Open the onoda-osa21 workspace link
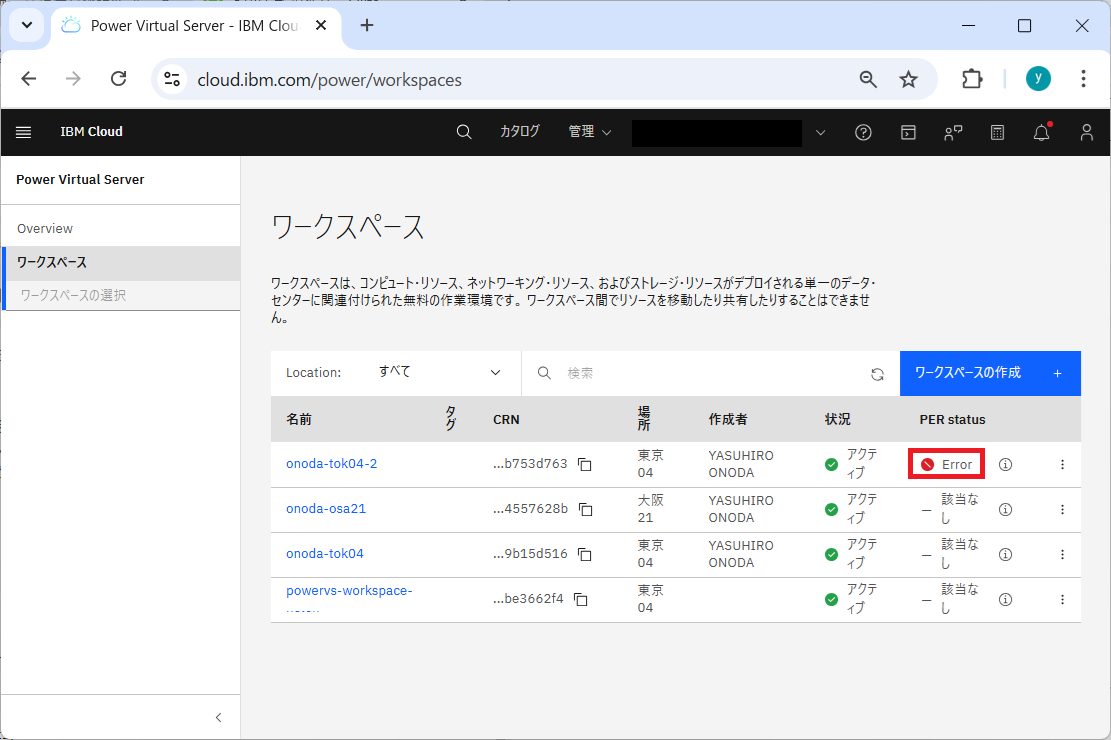 326,509
